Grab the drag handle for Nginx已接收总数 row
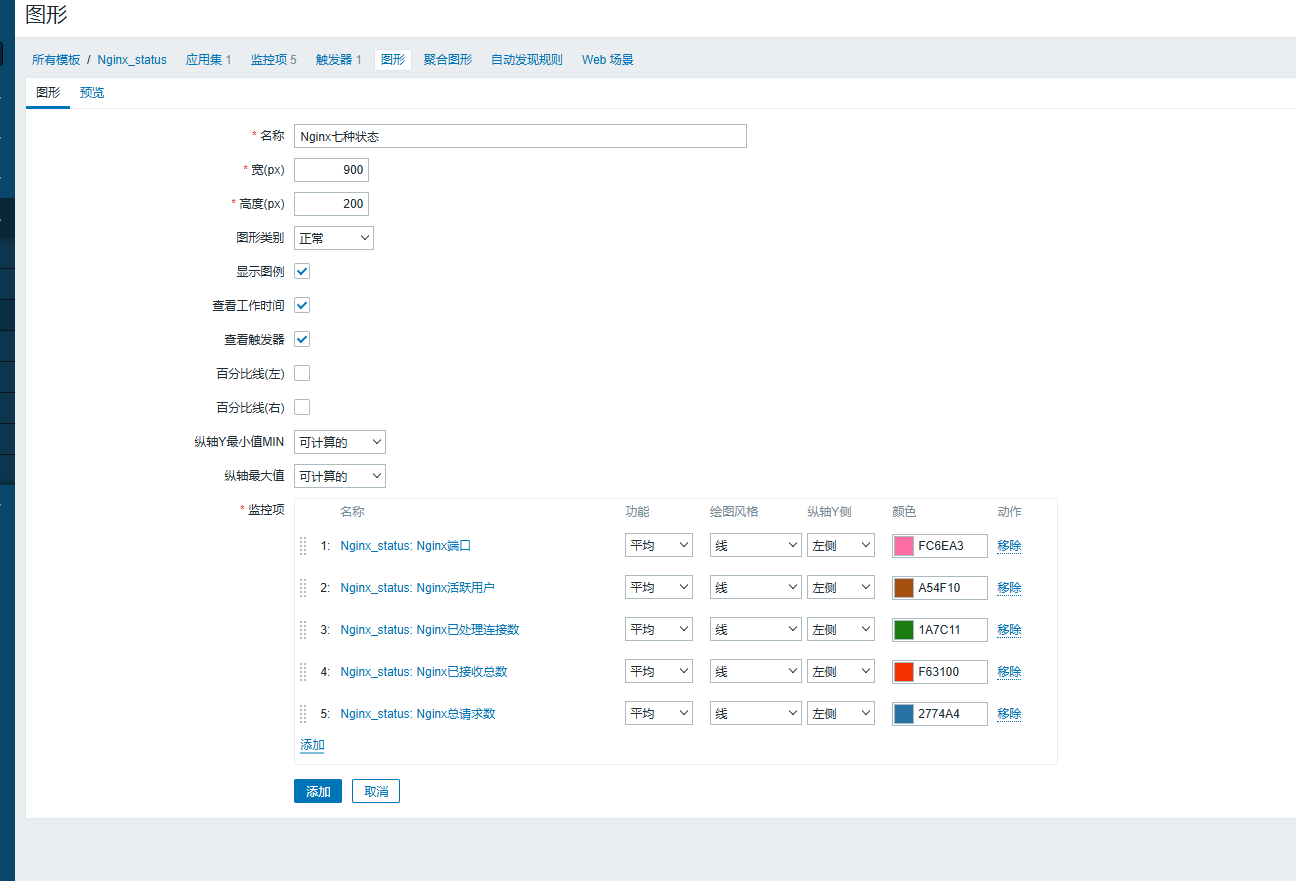Image resolution: width=1296 pixels, height=881 pixels. [x=303, y=672]
